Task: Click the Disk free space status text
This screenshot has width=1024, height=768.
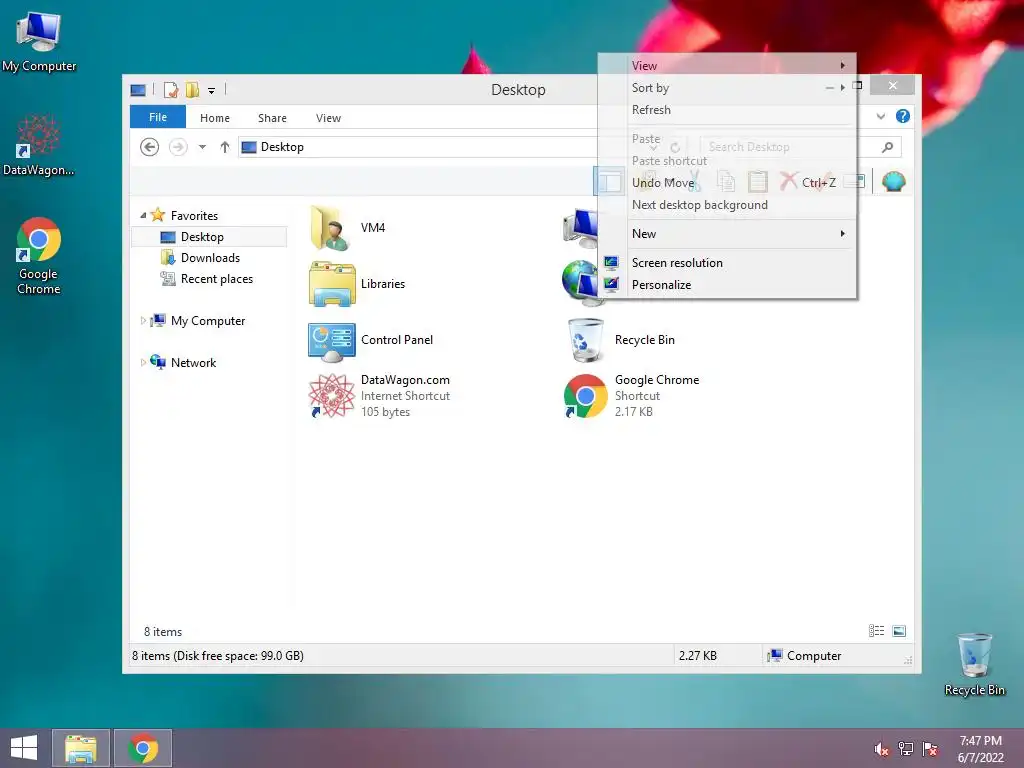Action: (217, 656)
